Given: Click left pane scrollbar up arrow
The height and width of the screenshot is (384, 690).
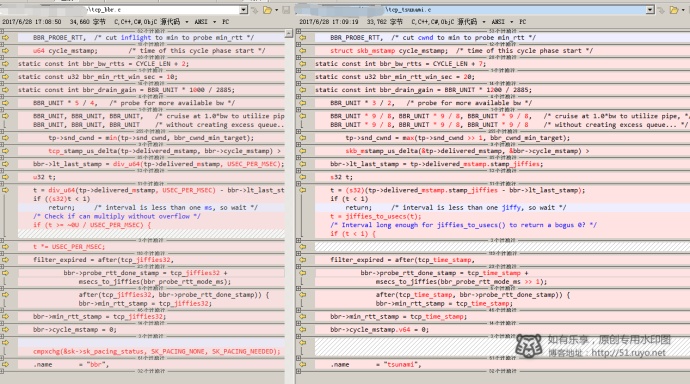Looking at the screenshot, I should [289, 33].
